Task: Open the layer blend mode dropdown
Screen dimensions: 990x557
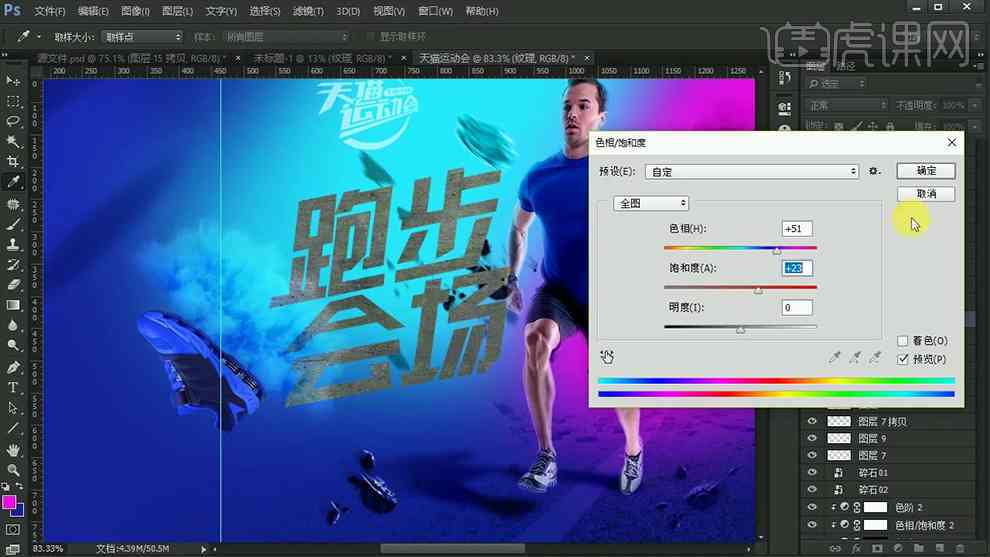Action: tap(846, 105)
